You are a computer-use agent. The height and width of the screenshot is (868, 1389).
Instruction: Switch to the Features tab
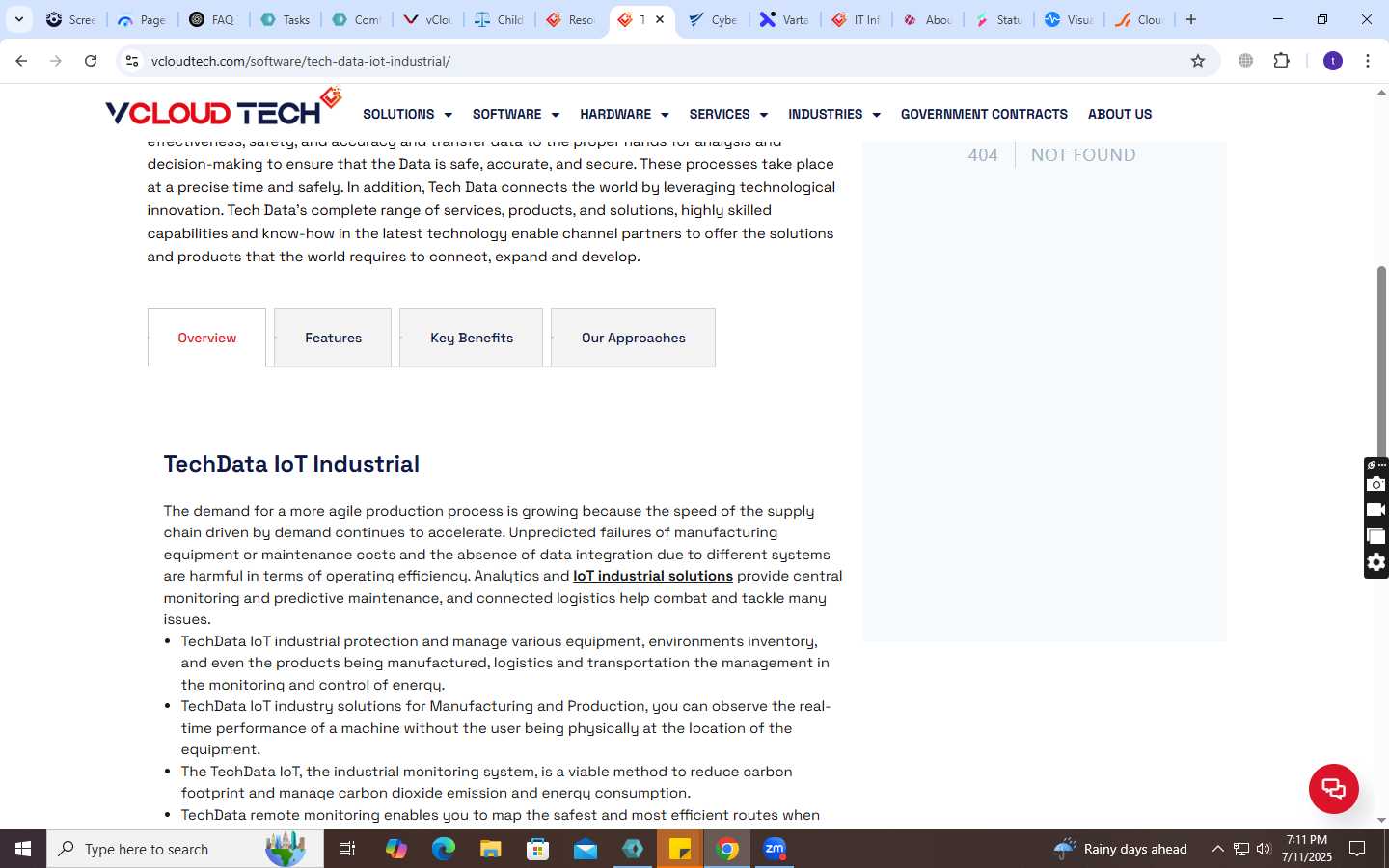pos(333,338)
